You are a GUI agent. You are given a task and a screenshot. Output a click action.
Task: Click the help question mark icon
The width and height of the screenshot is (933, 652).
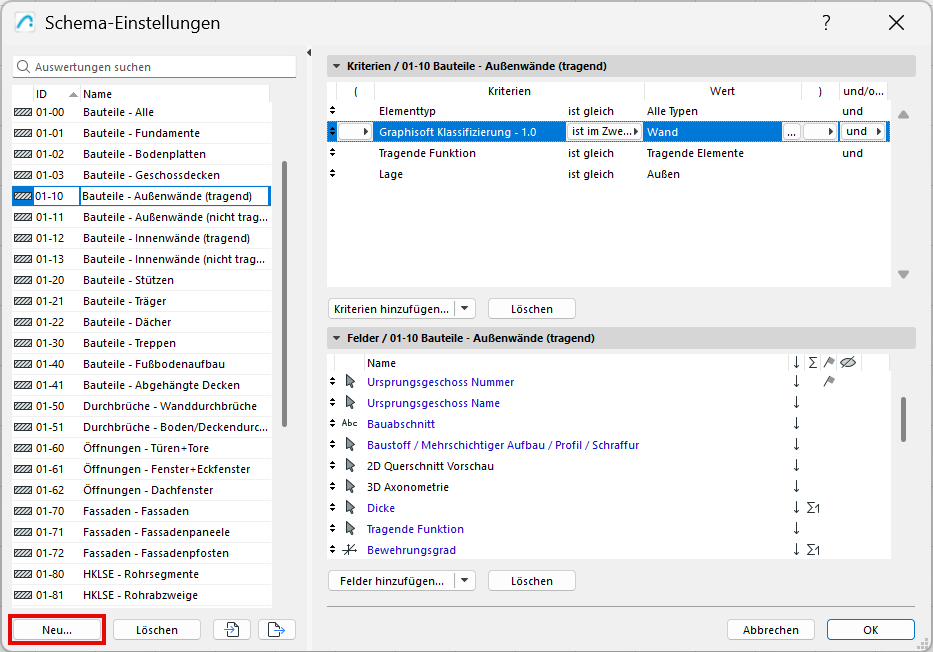coord(826,23)
